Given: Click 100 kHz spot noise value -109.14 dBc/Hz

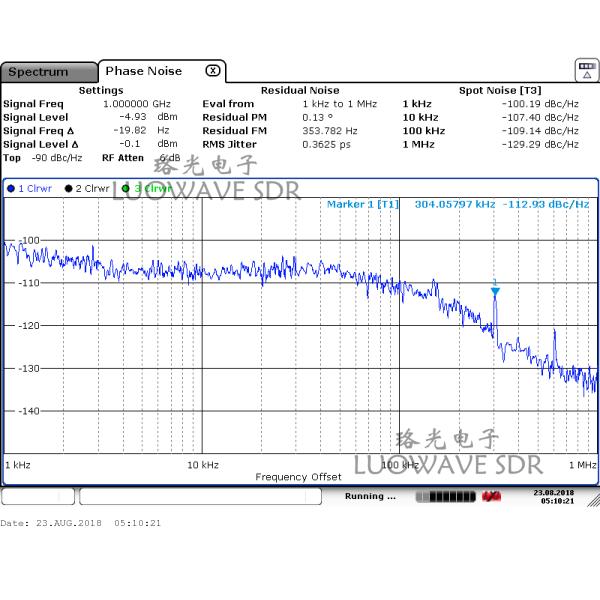Looking at the screenshot, I should (540, 131).
